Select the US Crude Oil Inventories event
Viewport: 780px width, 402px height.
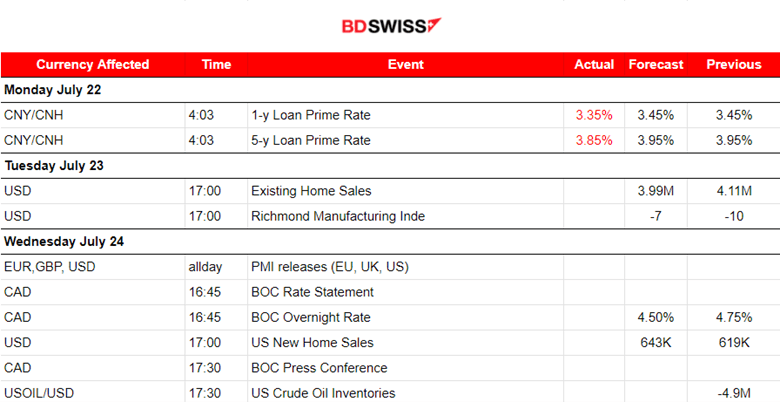tap(323, 393)
